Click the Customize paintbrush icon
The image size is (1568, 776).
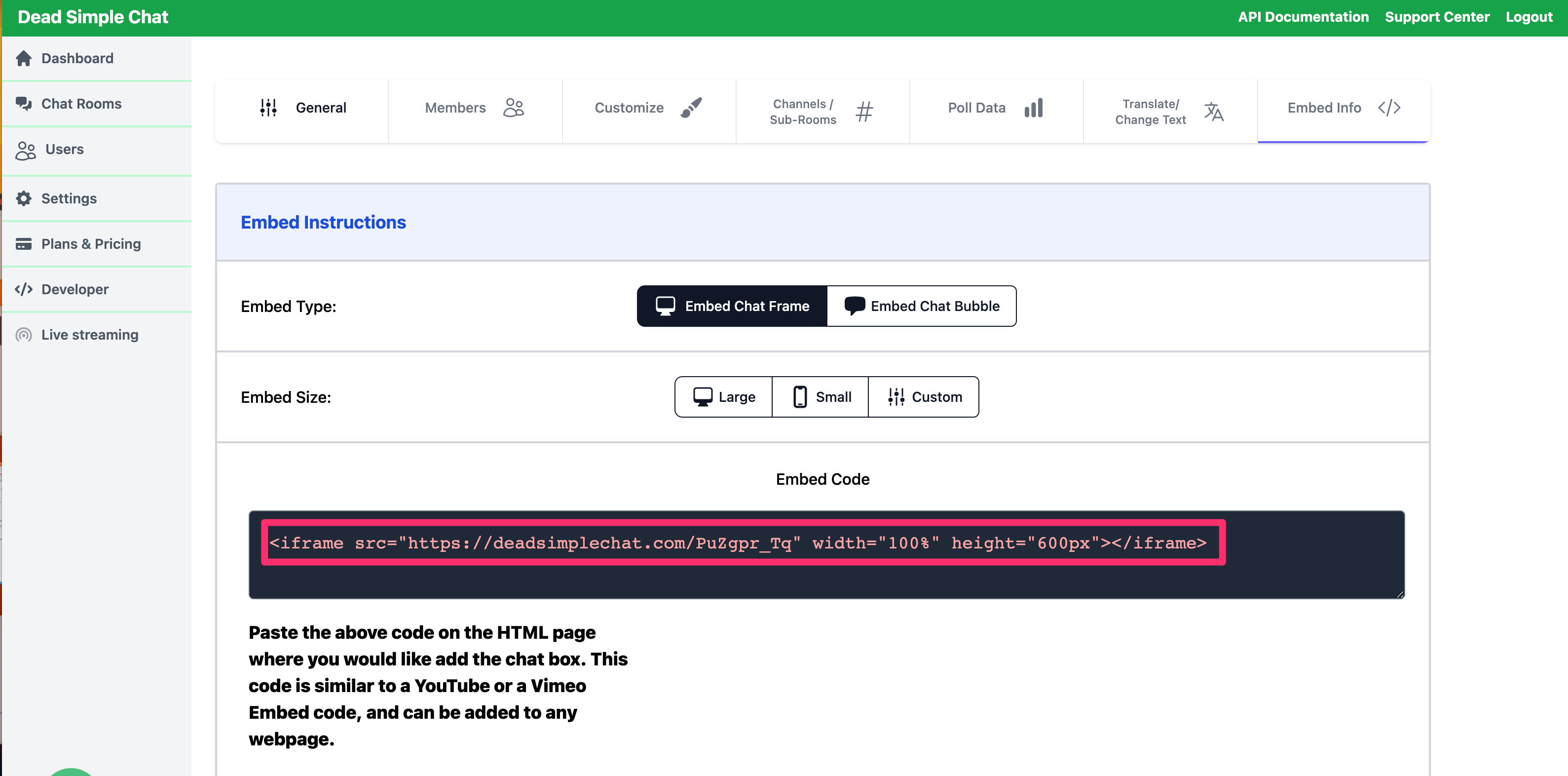pos(691,108)
